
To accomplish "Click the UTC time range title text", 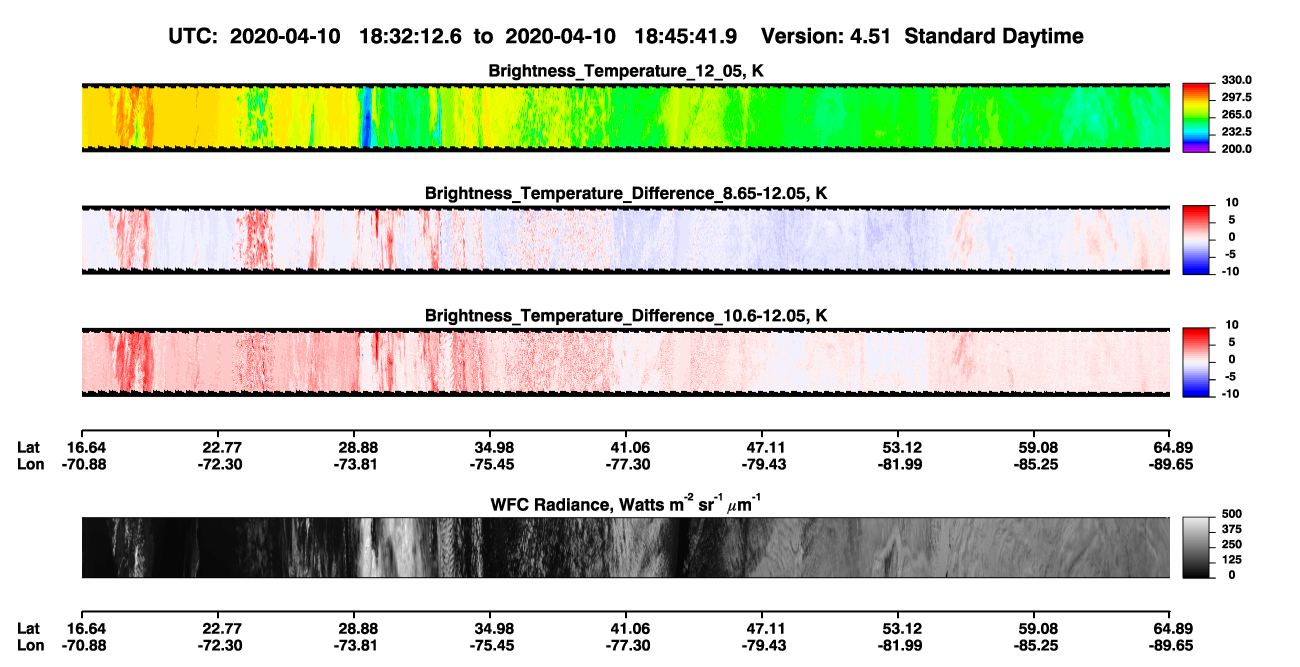I will tap(626, 36).
